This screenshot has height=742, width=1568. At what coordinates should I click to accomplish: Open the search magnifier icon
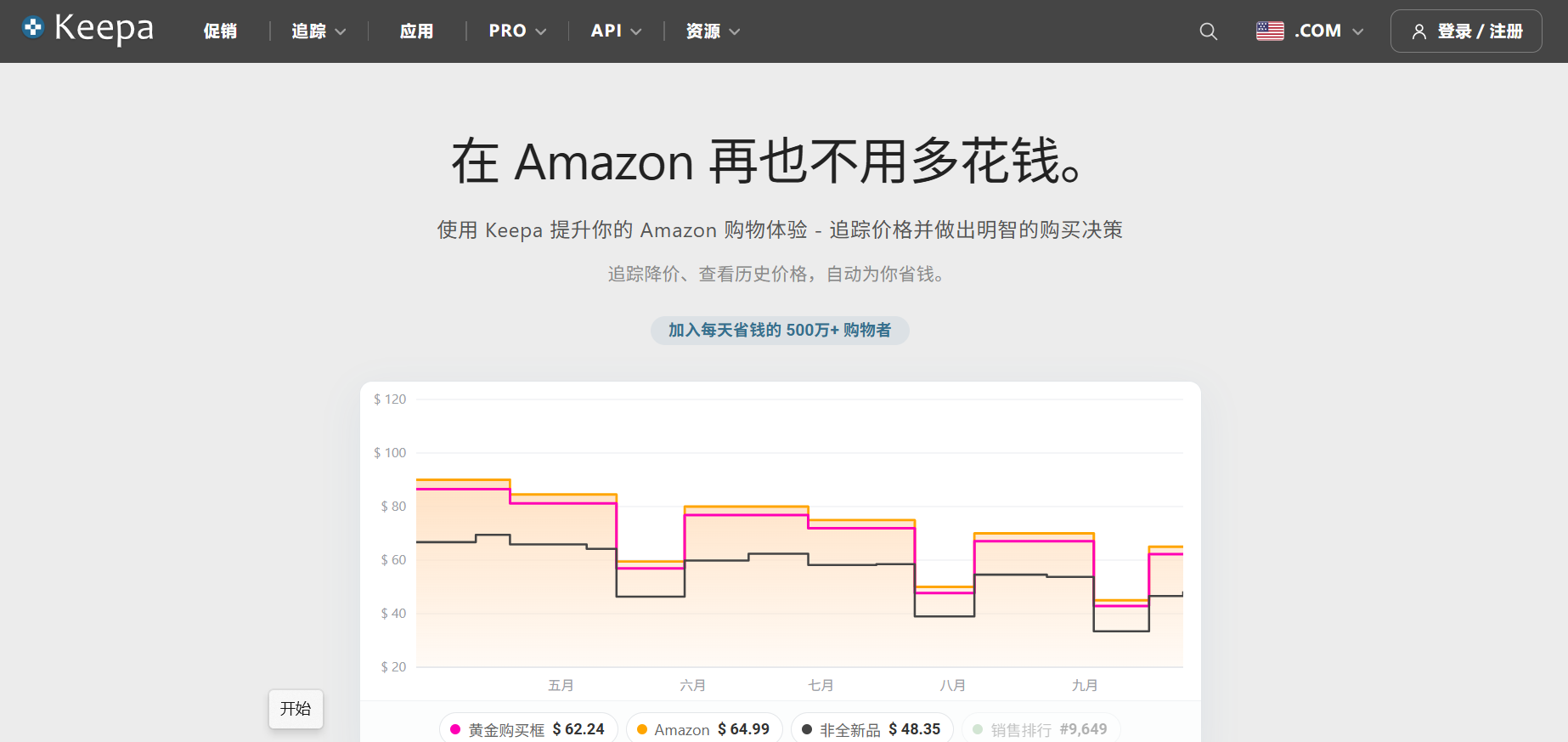(x=1208, y=31)
